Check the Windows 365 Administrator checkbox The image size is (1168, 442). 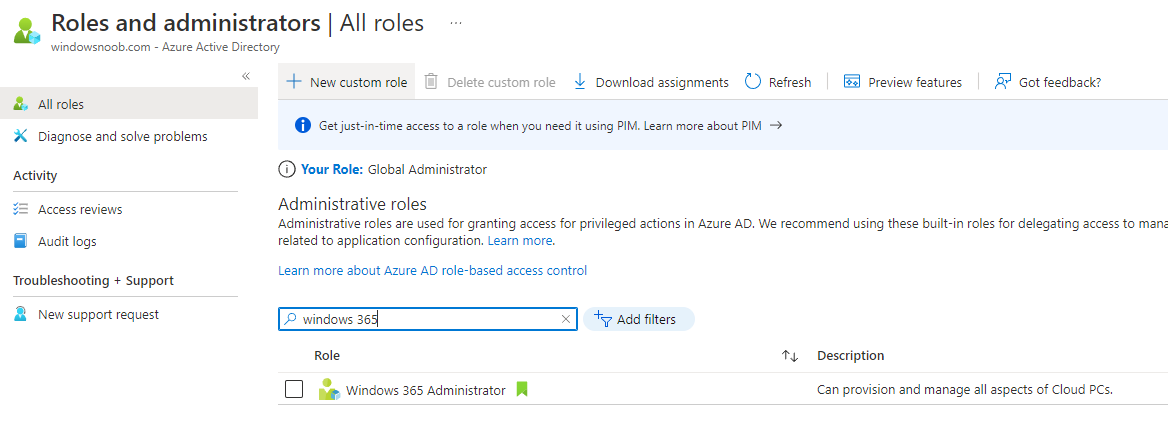[x=294, y=389]
